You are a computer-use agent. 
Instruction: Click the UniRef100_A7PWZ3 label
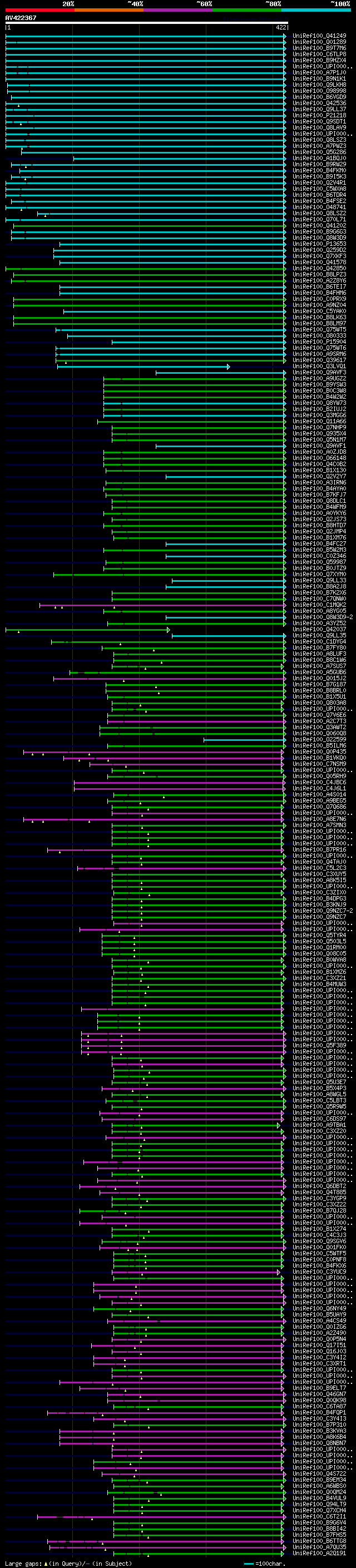(319, 146)
